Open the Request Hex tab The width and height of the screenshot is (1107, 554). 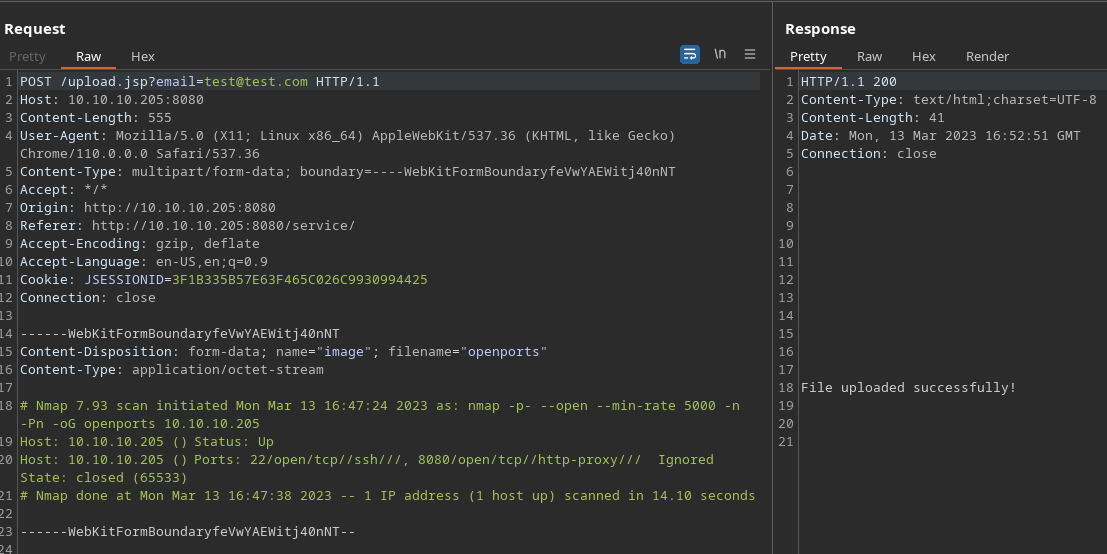coord(143,57)
